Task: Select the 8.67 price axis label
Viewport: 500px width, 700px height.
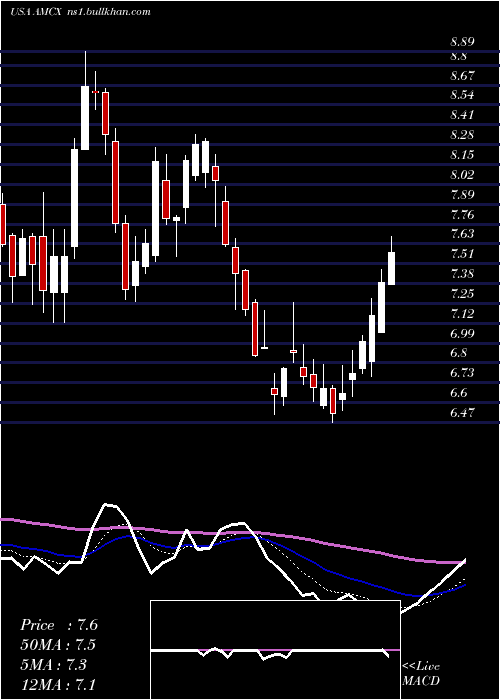Action: point(462,75)
